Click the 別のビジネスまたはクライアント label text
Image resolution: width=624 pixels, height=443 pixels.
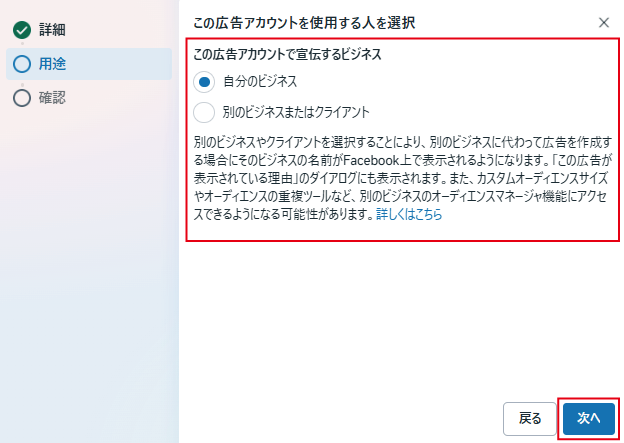pyautogui.click(x=296, y=112)
